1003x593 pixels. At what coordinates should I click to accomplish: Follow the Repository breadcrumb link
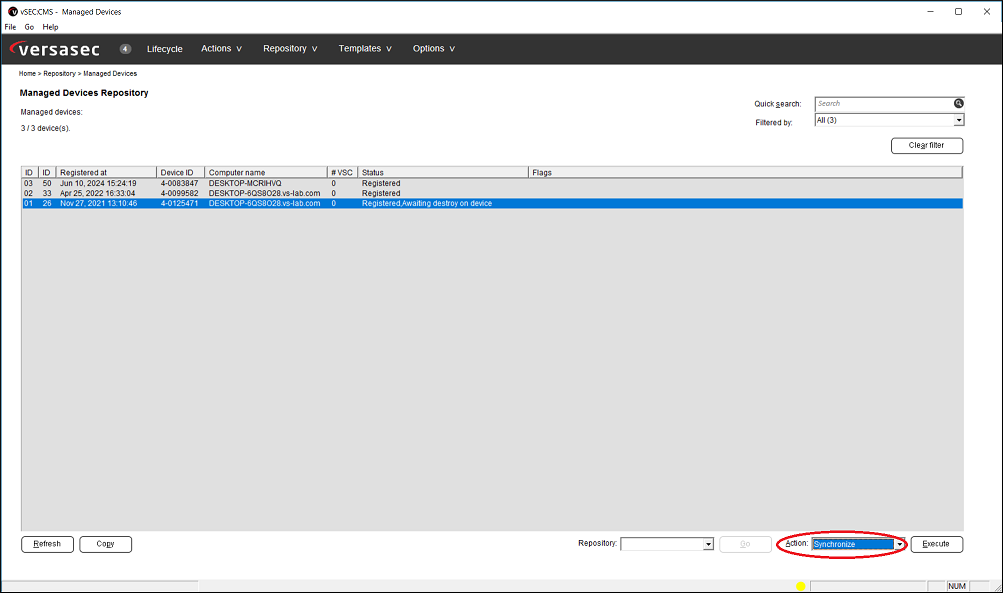pos(59,74)
